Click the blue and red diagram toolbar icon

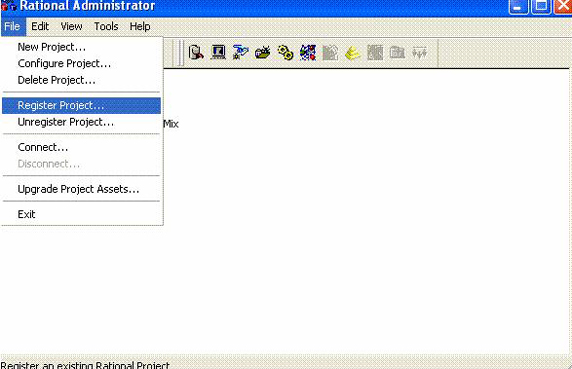point(308,53)
